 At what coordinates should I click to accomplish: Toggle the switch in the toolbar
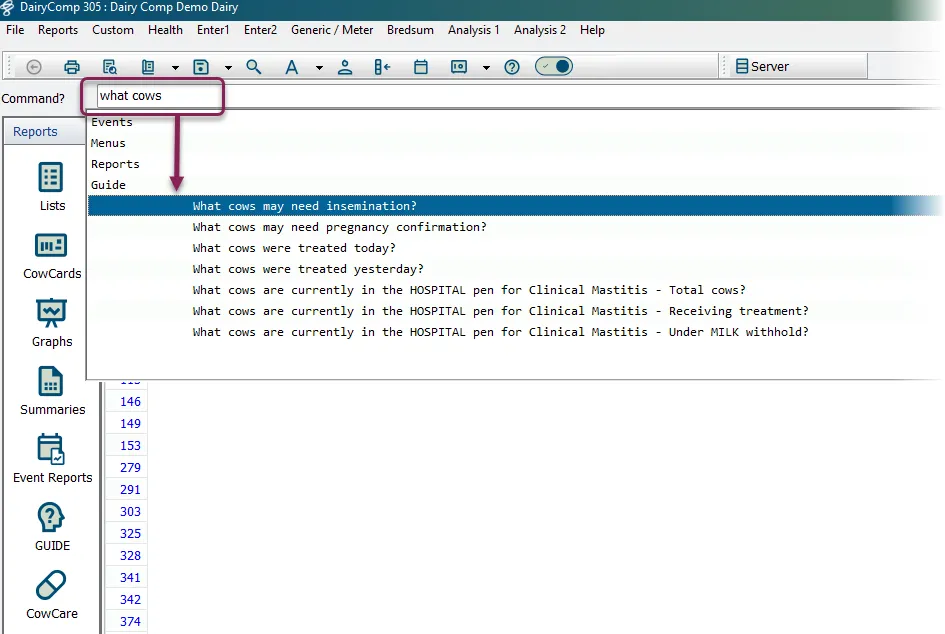[554, 66]
